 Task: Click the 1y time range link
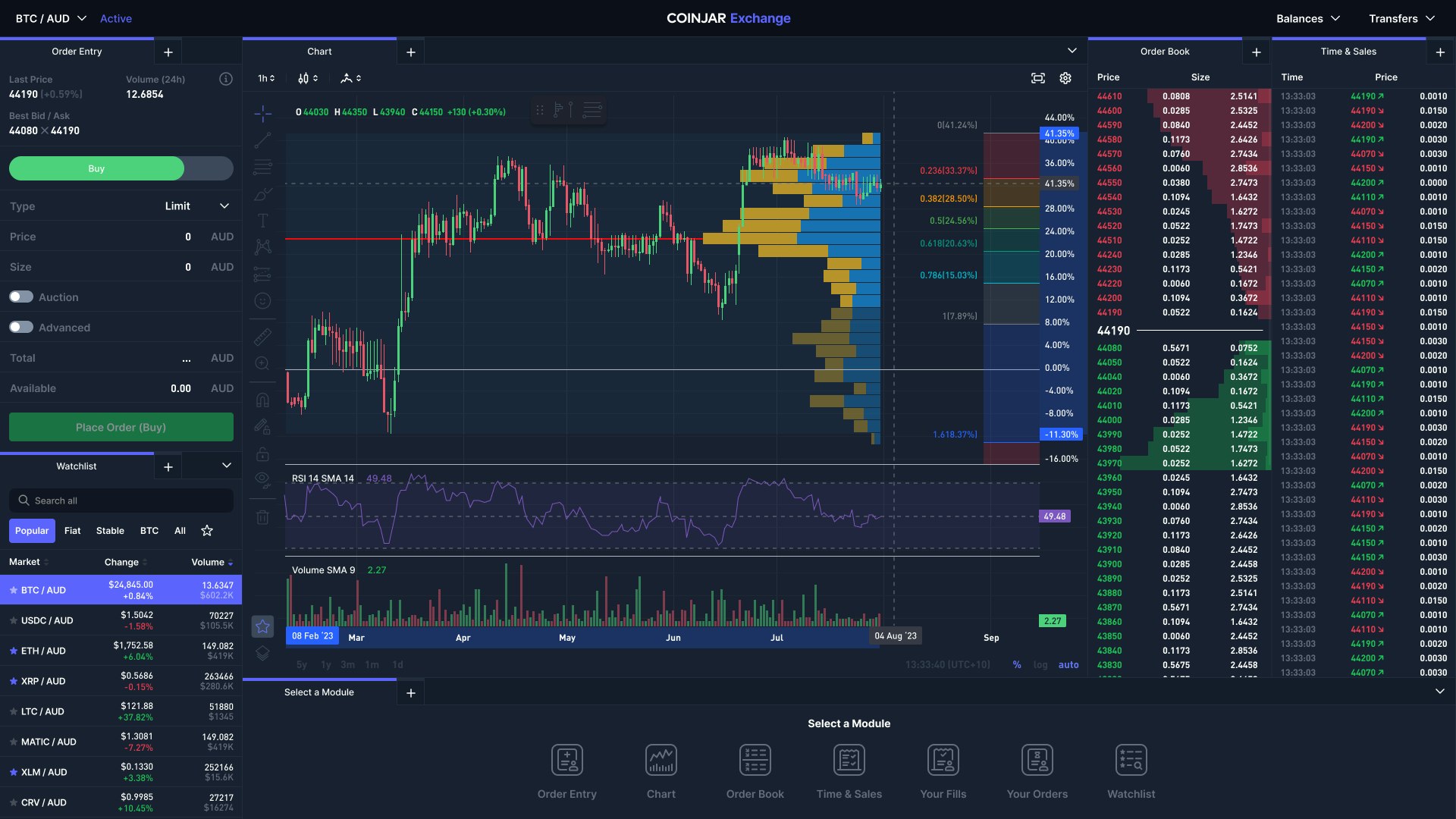pos(326,665)
